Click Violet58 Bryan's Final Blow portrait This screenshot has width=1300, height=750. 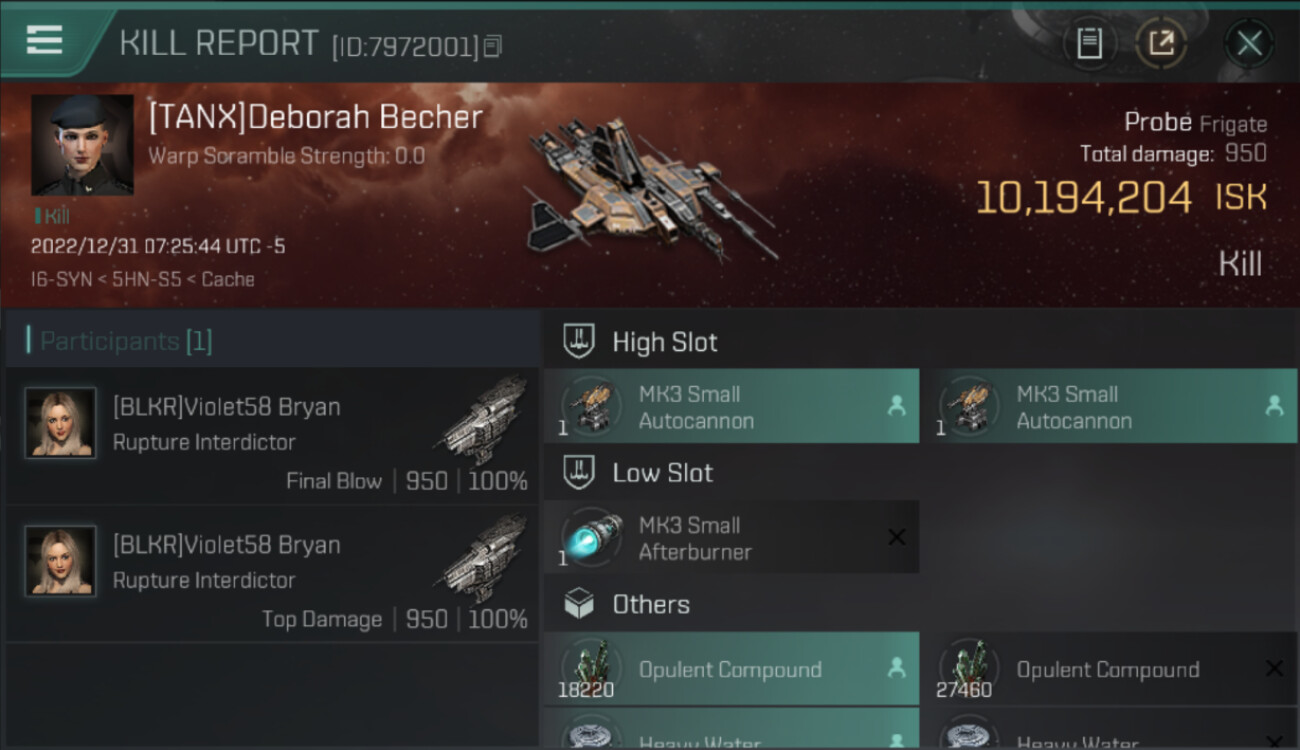pyautogui.click(x=61, y=423)
